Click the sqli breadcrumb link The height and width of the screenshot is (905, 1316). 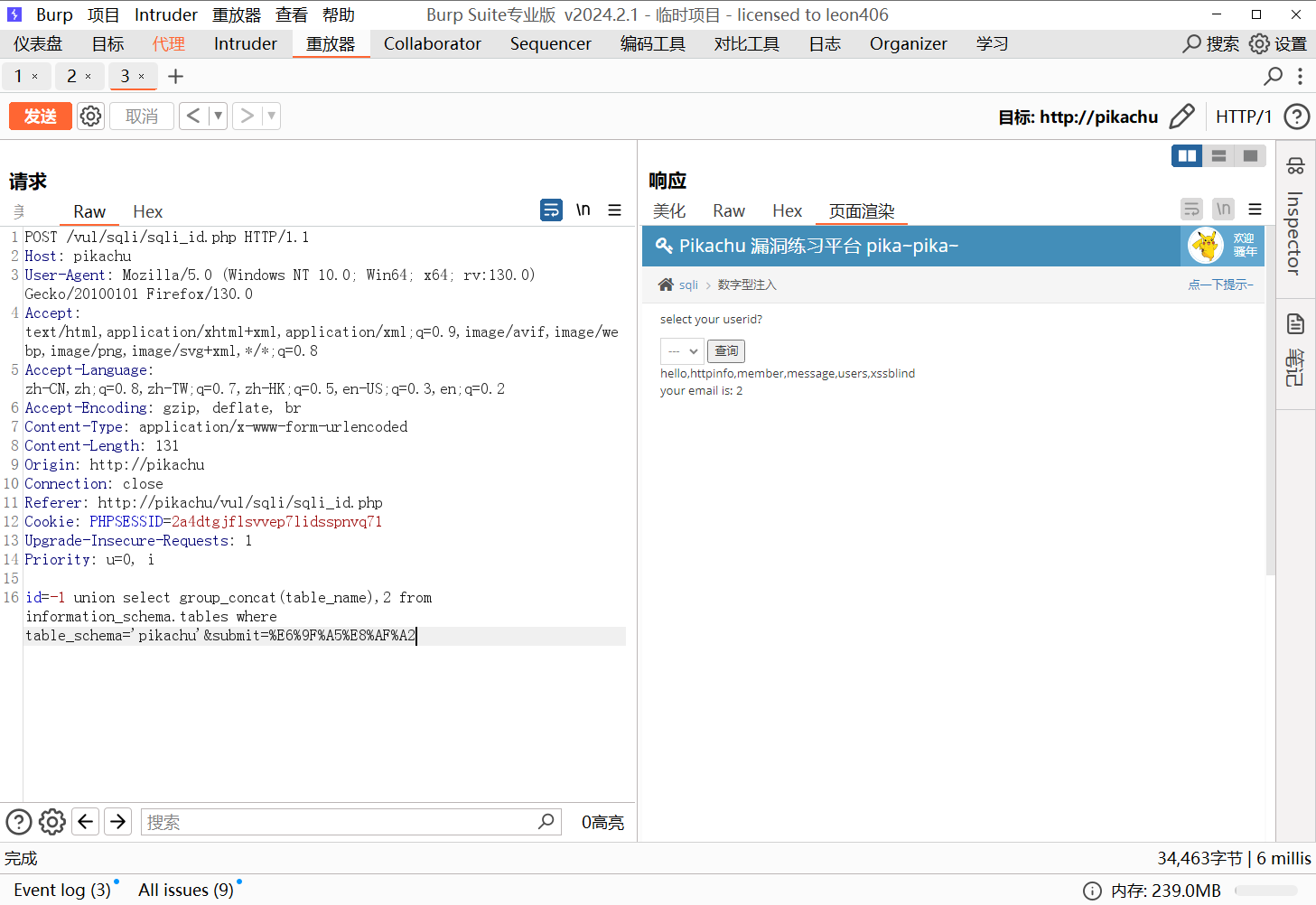(x=688, y=285)
